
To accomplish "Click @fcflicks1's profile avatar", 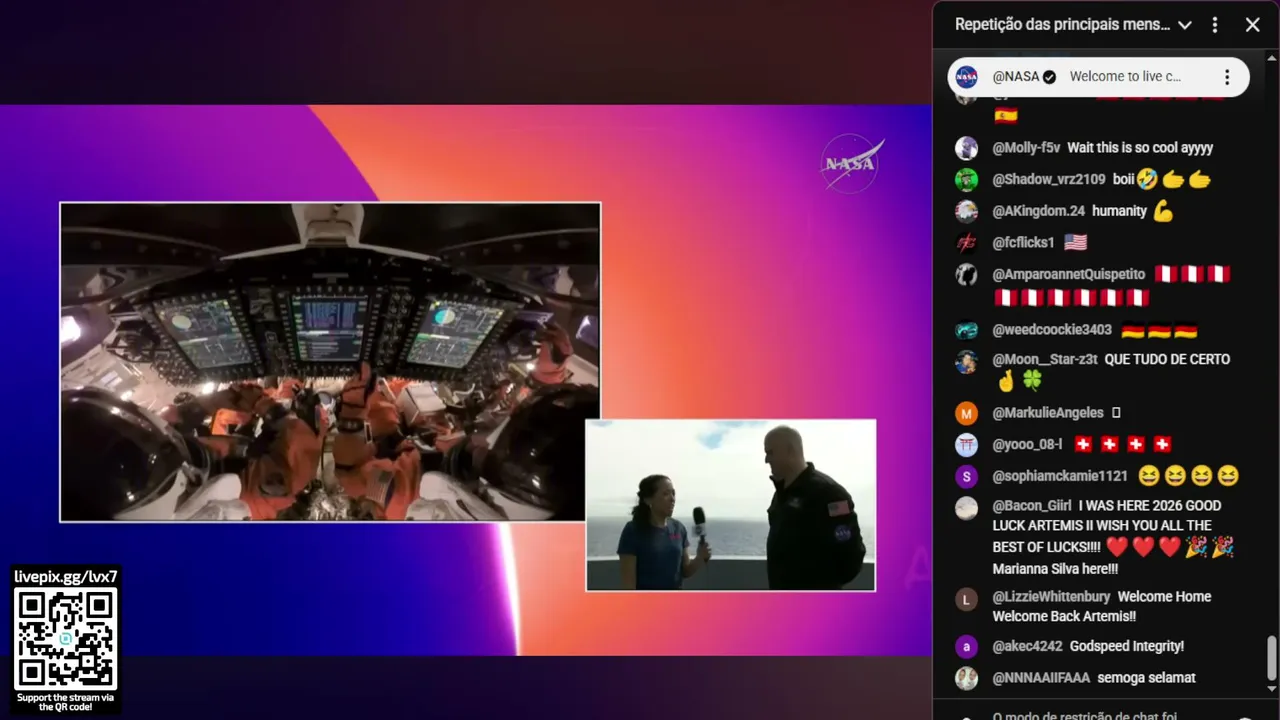I will pos(966,242).
